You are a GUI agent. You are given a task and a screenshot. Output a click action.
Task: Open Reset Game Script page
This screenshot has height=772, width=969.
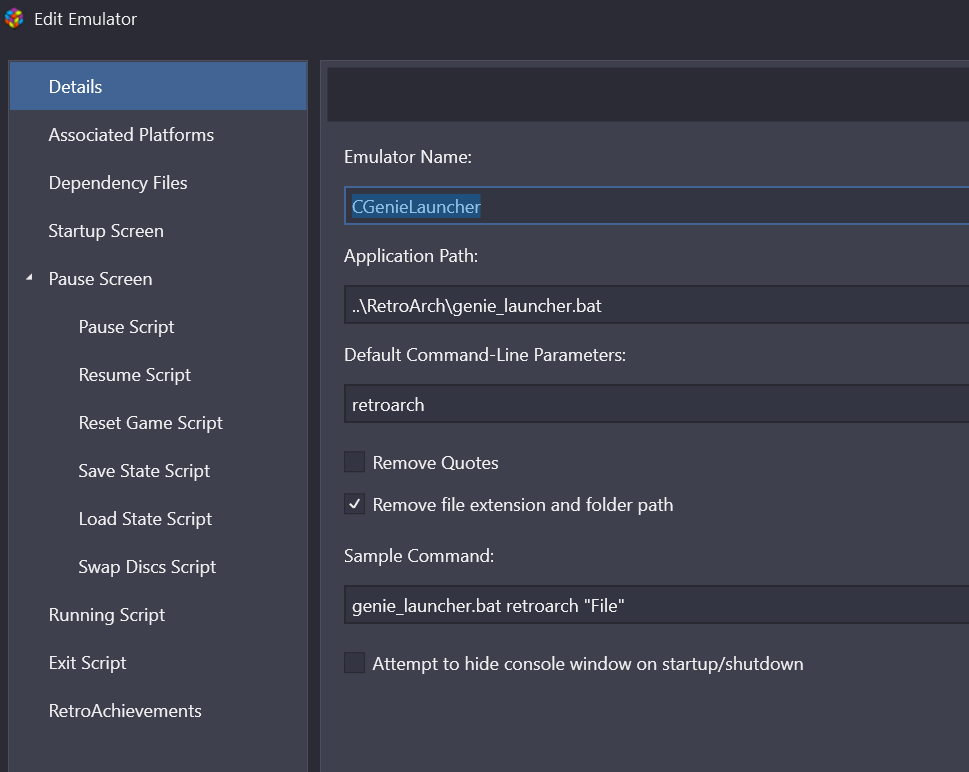[158, 423]
